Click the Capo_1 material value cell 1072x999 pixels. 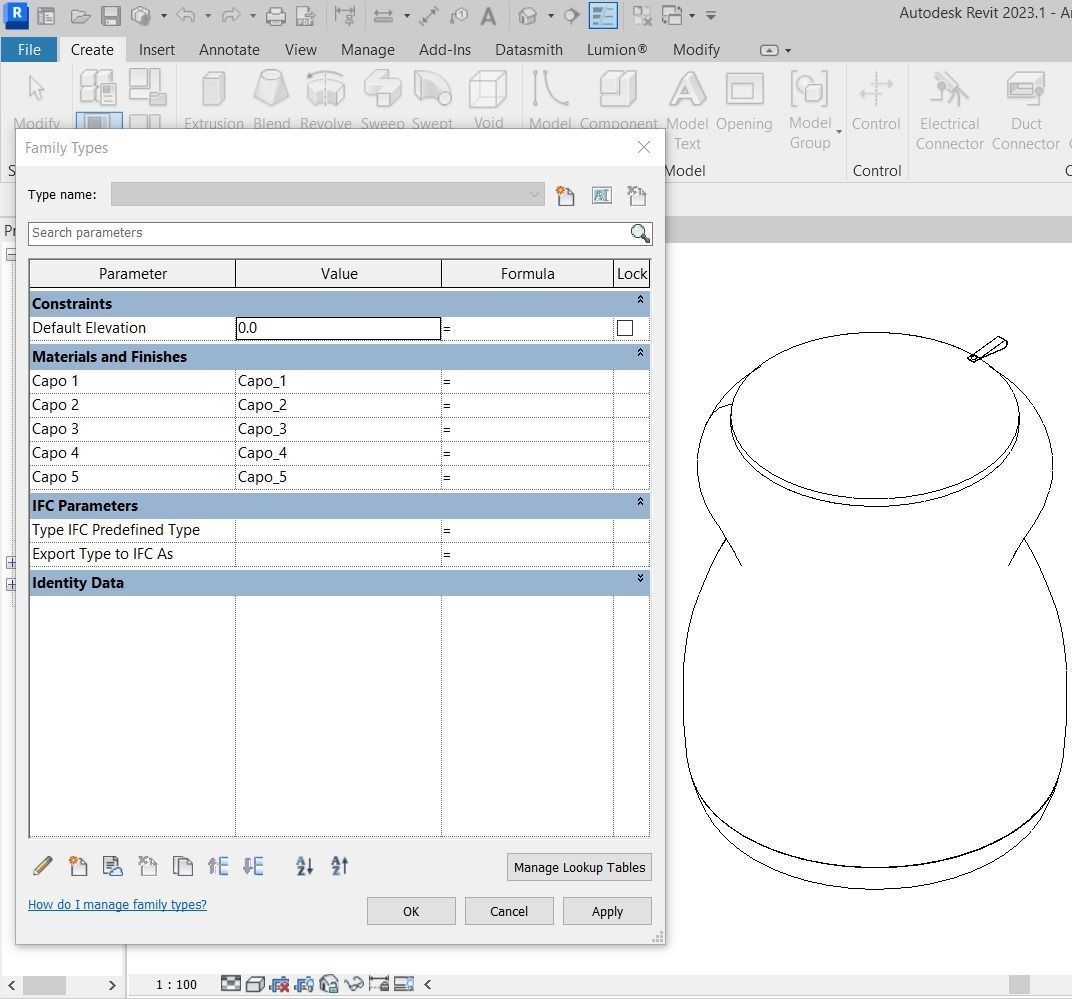[x=338, y=382]
